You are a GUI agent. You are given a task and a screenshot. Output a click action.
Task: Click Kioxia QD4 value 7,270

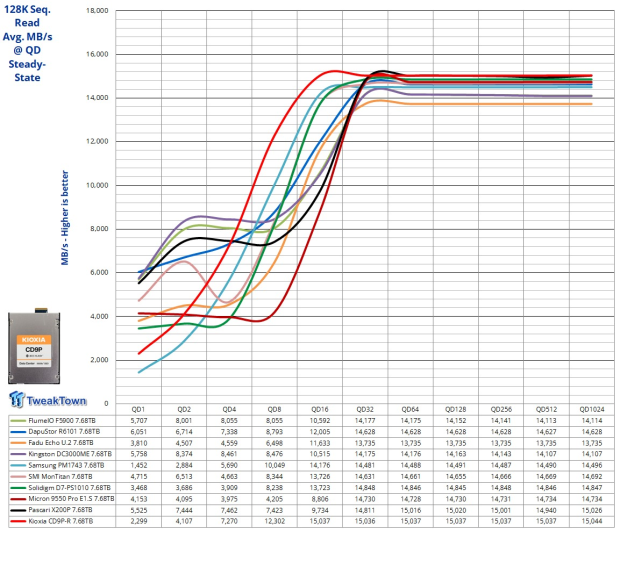(x=229, y=521)
